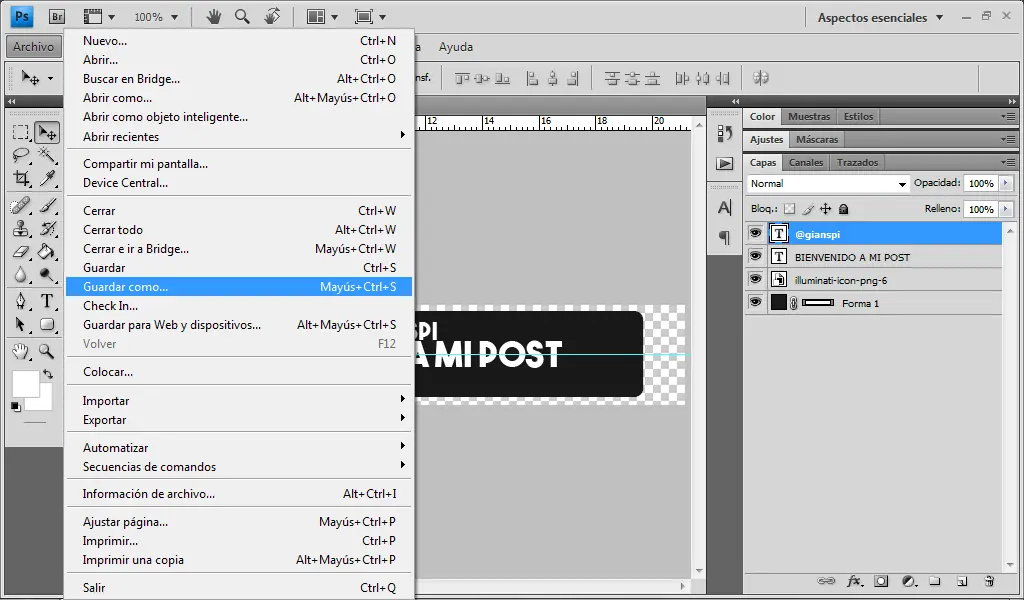Switch to the Canales tab
Screen dimensions: 1024x600
(x=805, y=162)
